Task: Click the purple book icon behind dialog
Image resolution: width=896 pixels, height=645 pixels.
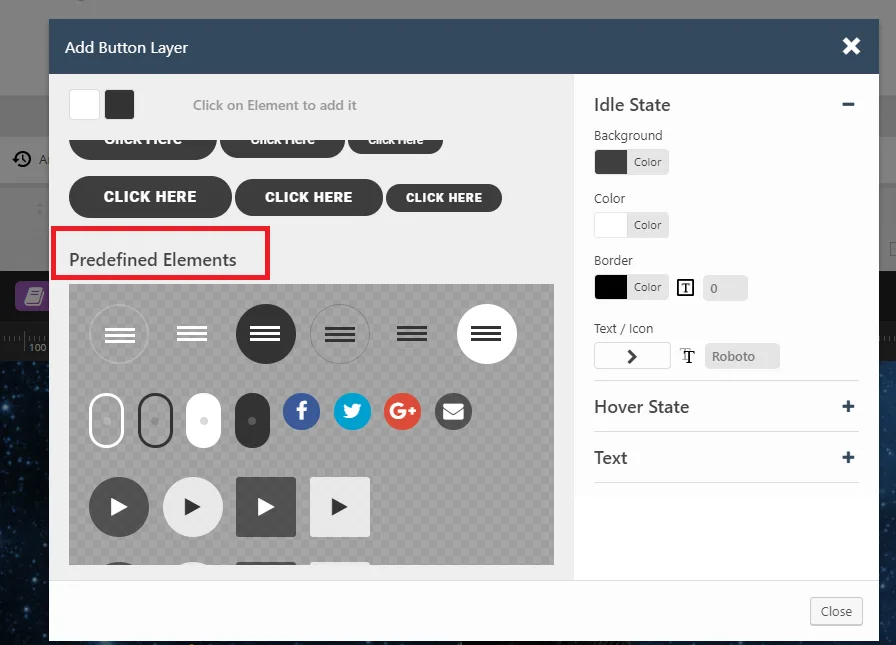Action: tap(32, 297)
